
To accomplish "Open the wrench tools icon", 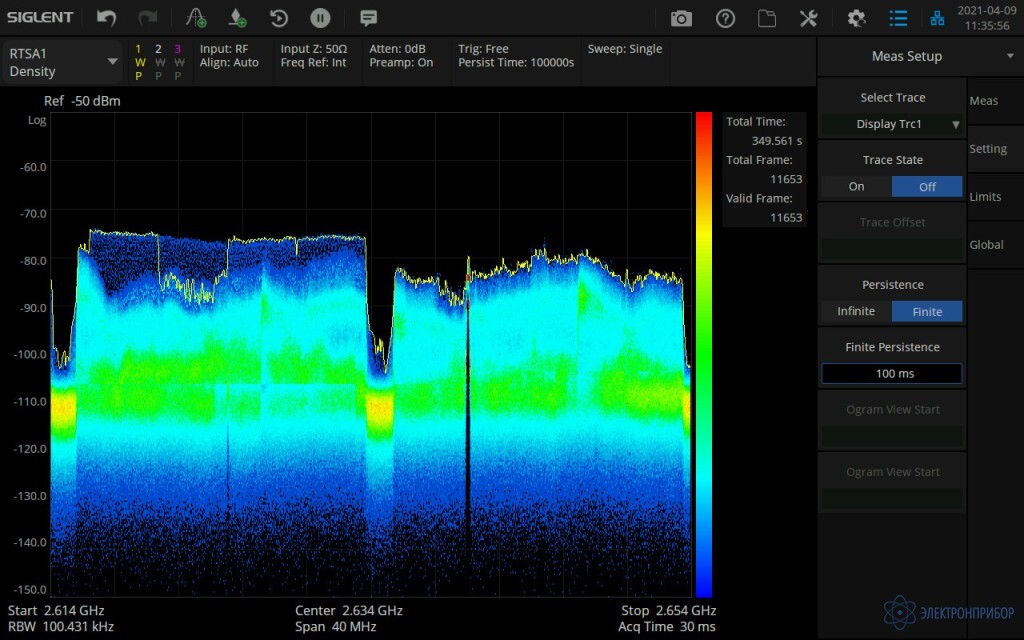I will [x=809, y=18].
